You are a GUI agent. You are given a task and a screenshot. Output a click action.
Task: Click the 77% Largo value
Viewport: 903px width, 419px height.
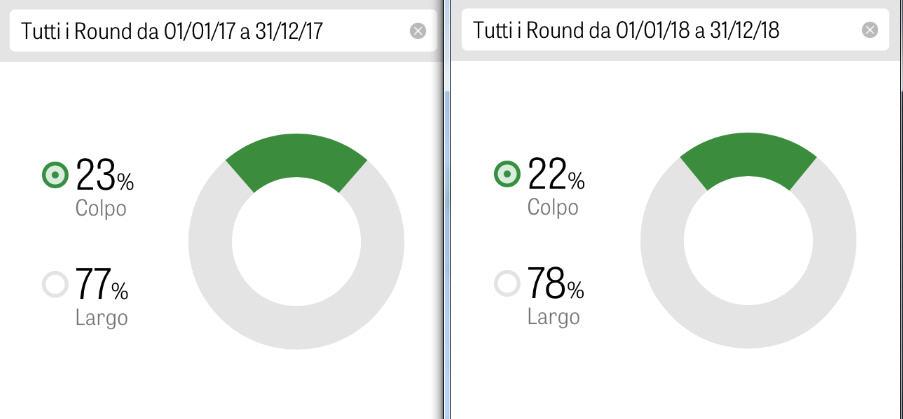(x=102, y=286)
